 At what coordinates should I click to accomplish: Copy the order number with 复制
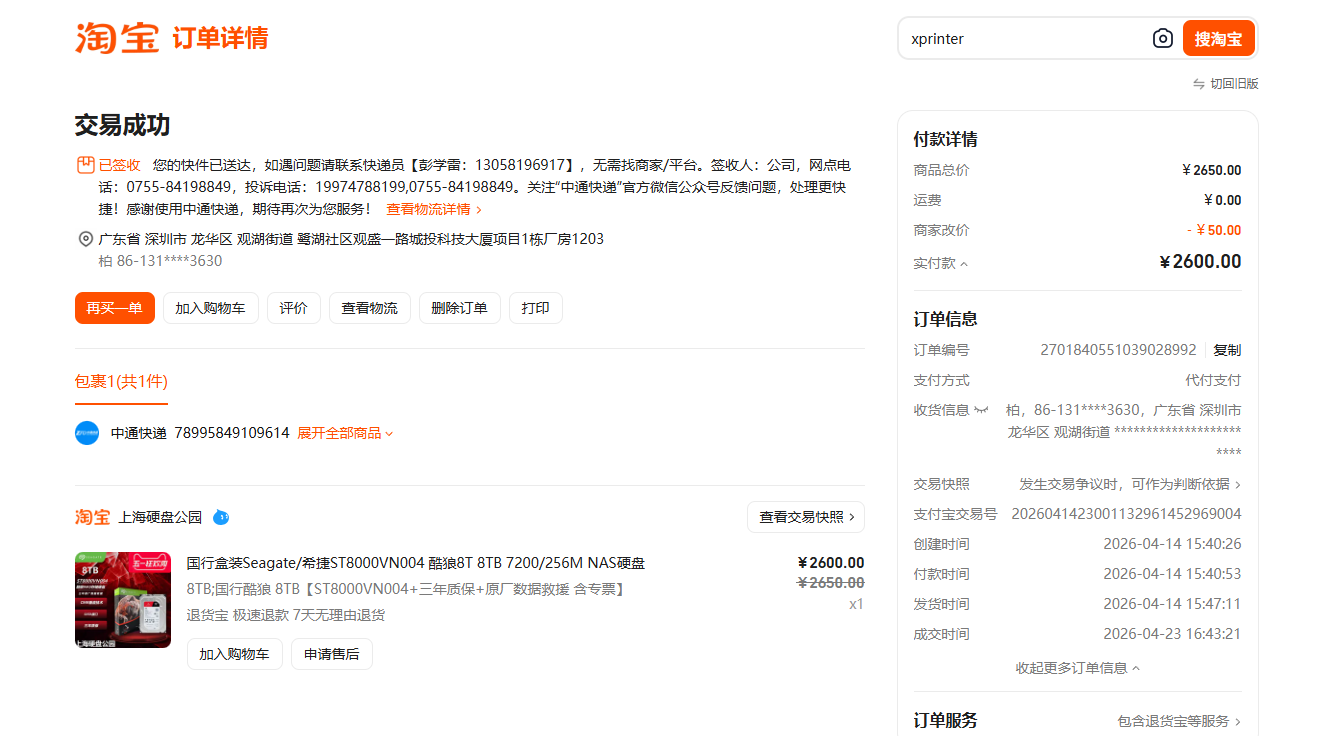click(1227, 350)
